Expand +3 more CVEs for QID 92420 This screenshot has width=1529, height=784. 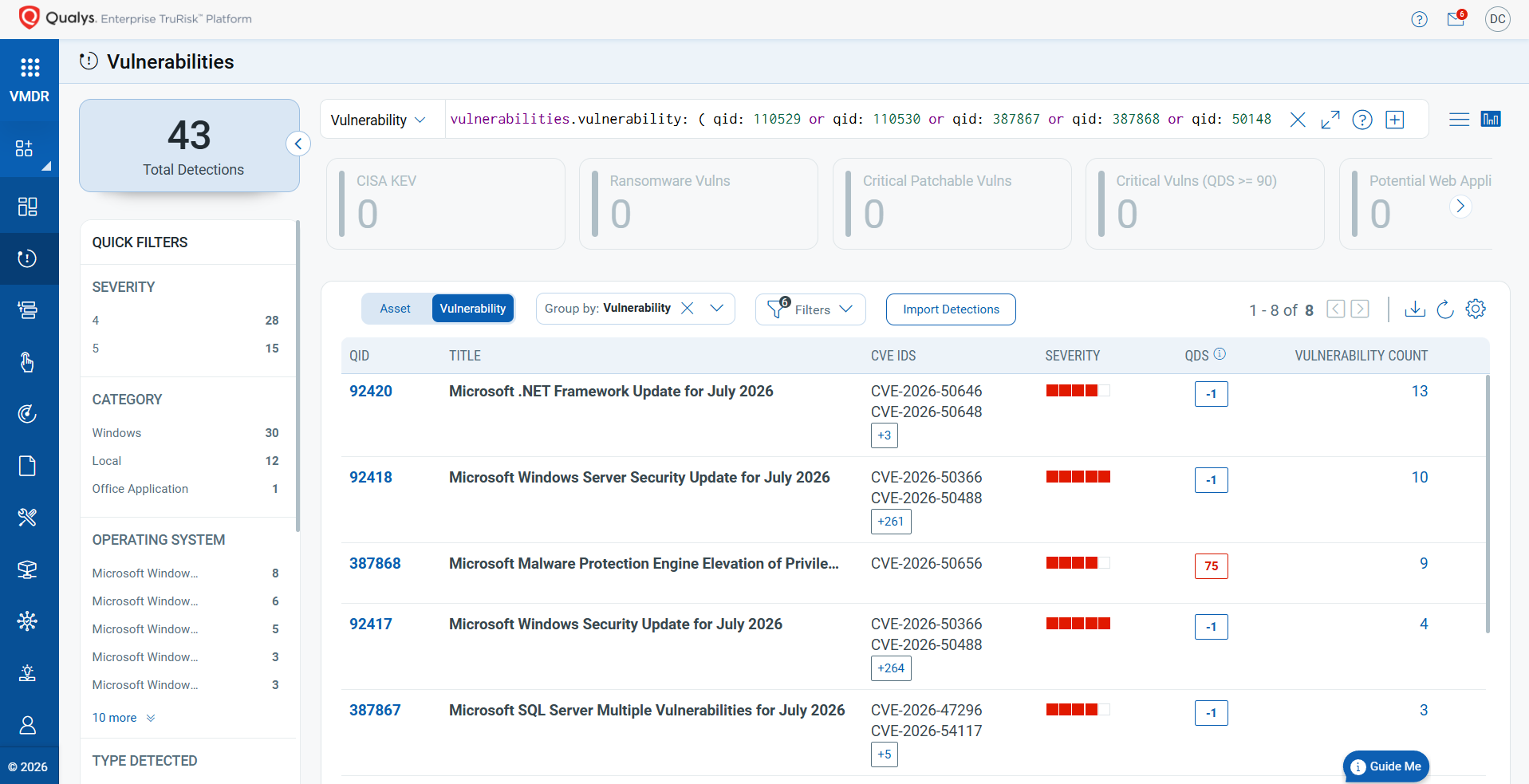point(884,435)
